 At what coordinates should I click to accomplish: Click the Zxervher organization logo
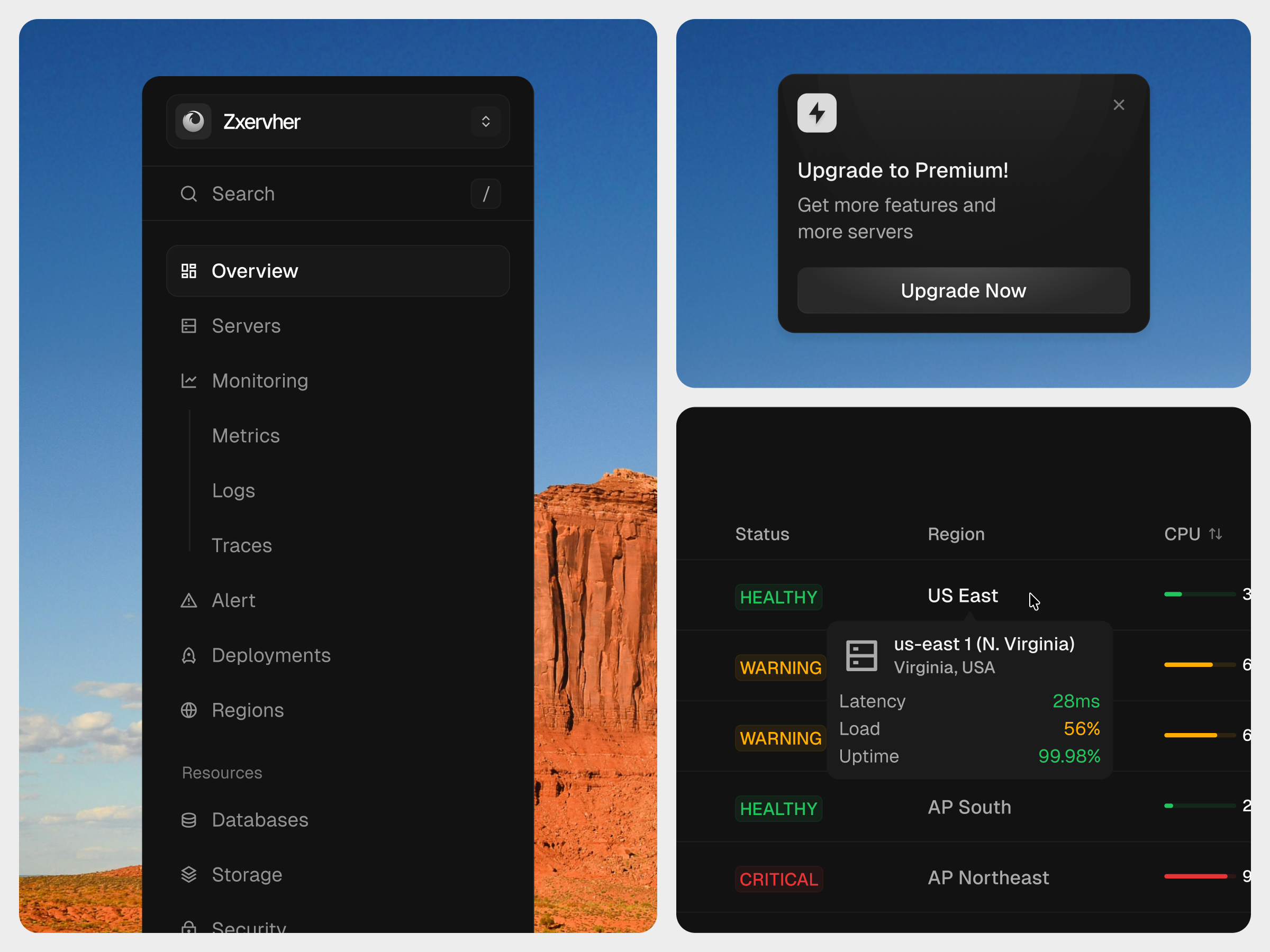point(194,121)
